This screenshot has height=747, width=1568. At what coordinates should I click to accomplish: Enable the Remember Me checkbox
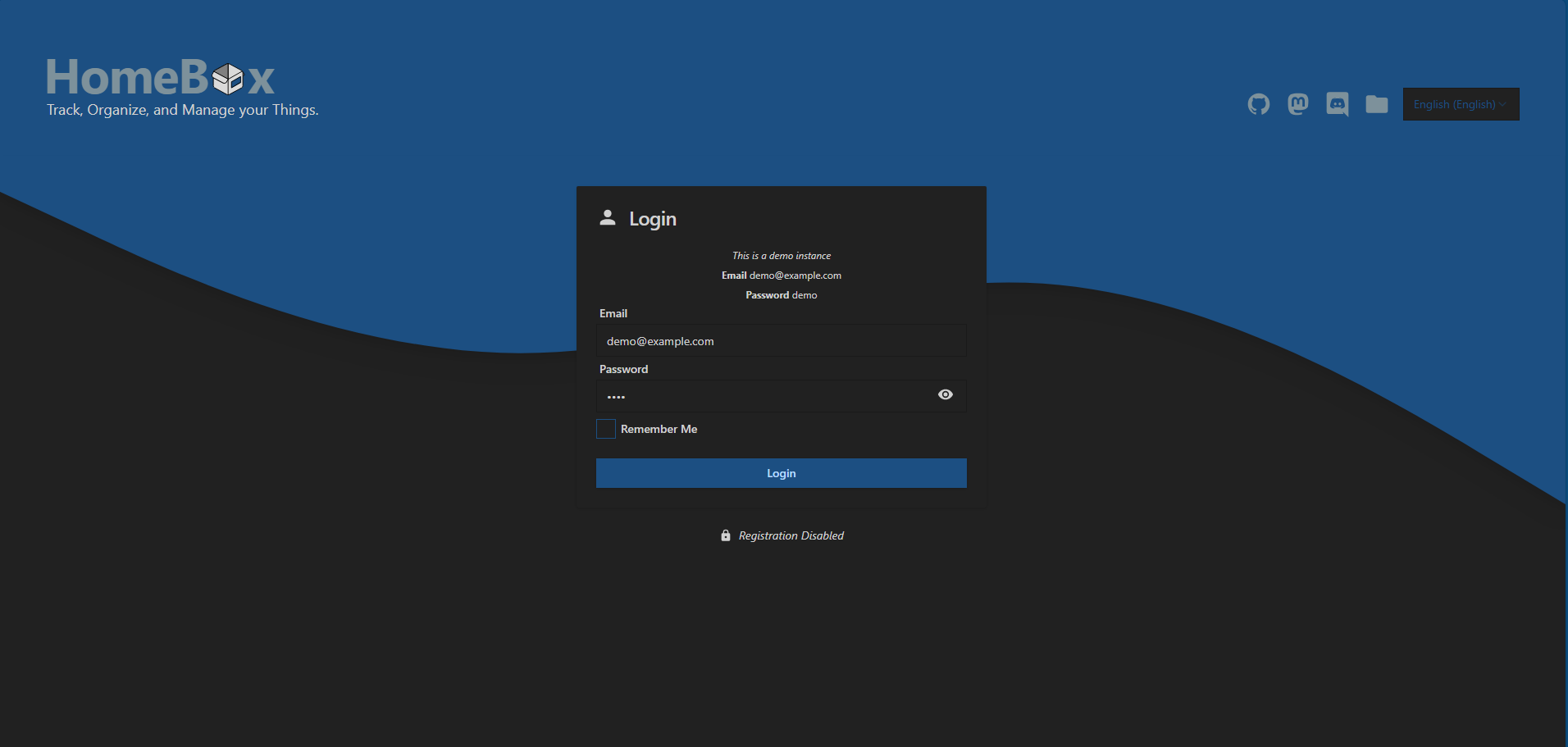click(x=605, y=428)
